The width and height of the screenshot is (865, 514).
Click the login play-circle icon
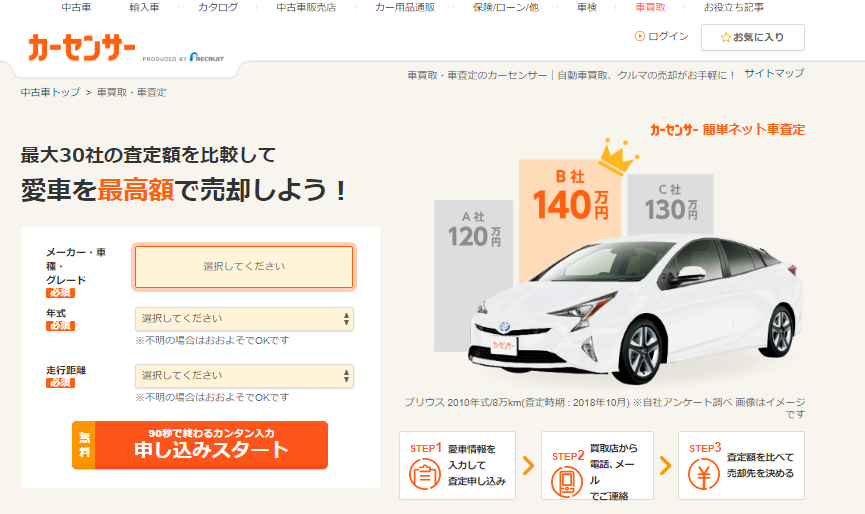pyautogui.click(x=639, y=36)
